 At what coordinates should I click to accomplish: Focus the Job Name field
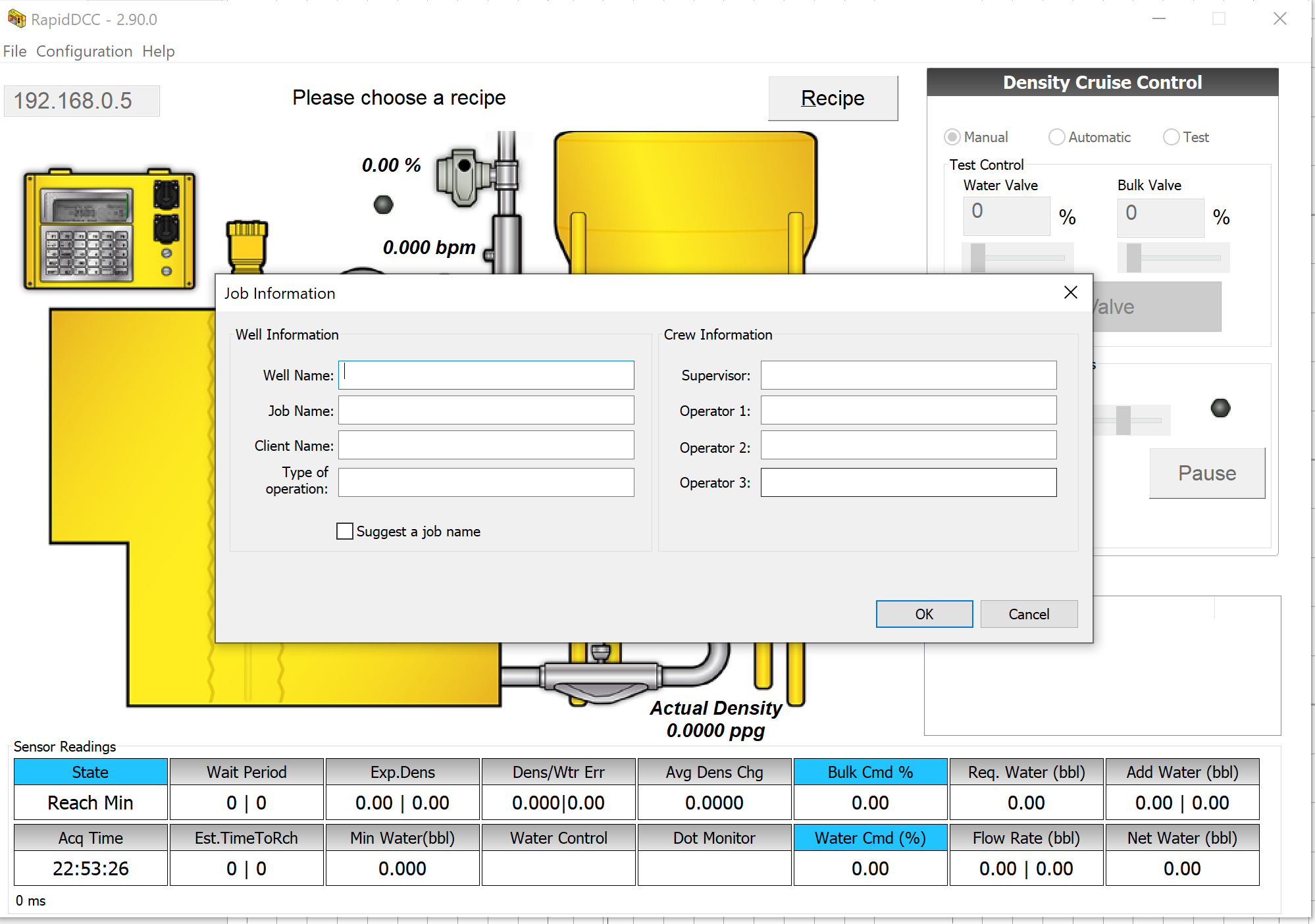click(486, 410)
